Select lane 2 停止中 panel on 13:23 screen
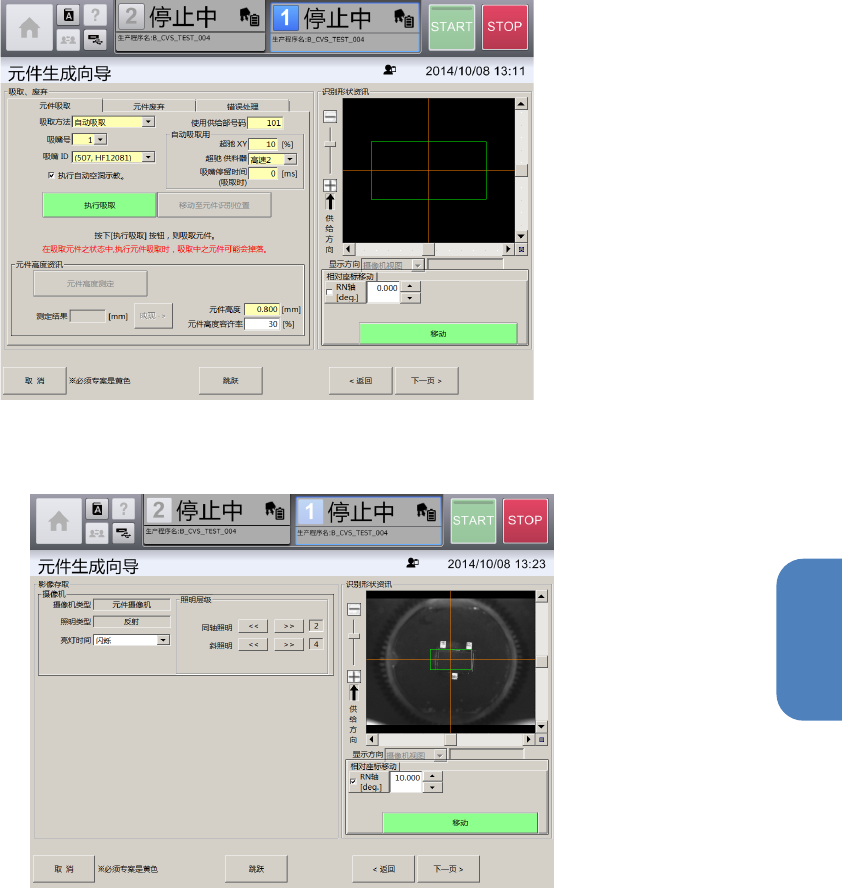This screenshot has width=842, height=888. (x=217, y=520)
